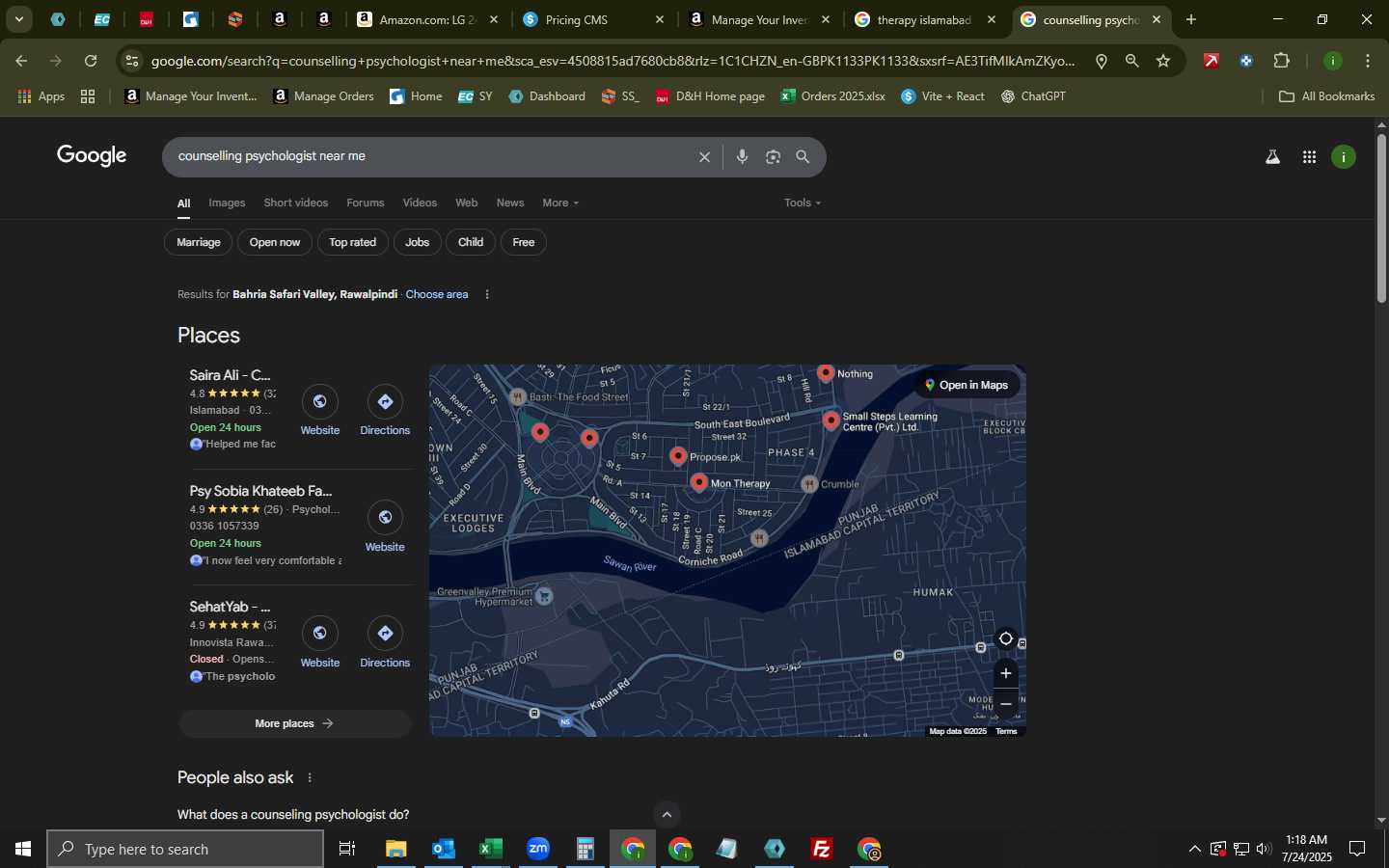The image size is (1389, 868).
Task: Click the search query input field
Action: [429, 156]
